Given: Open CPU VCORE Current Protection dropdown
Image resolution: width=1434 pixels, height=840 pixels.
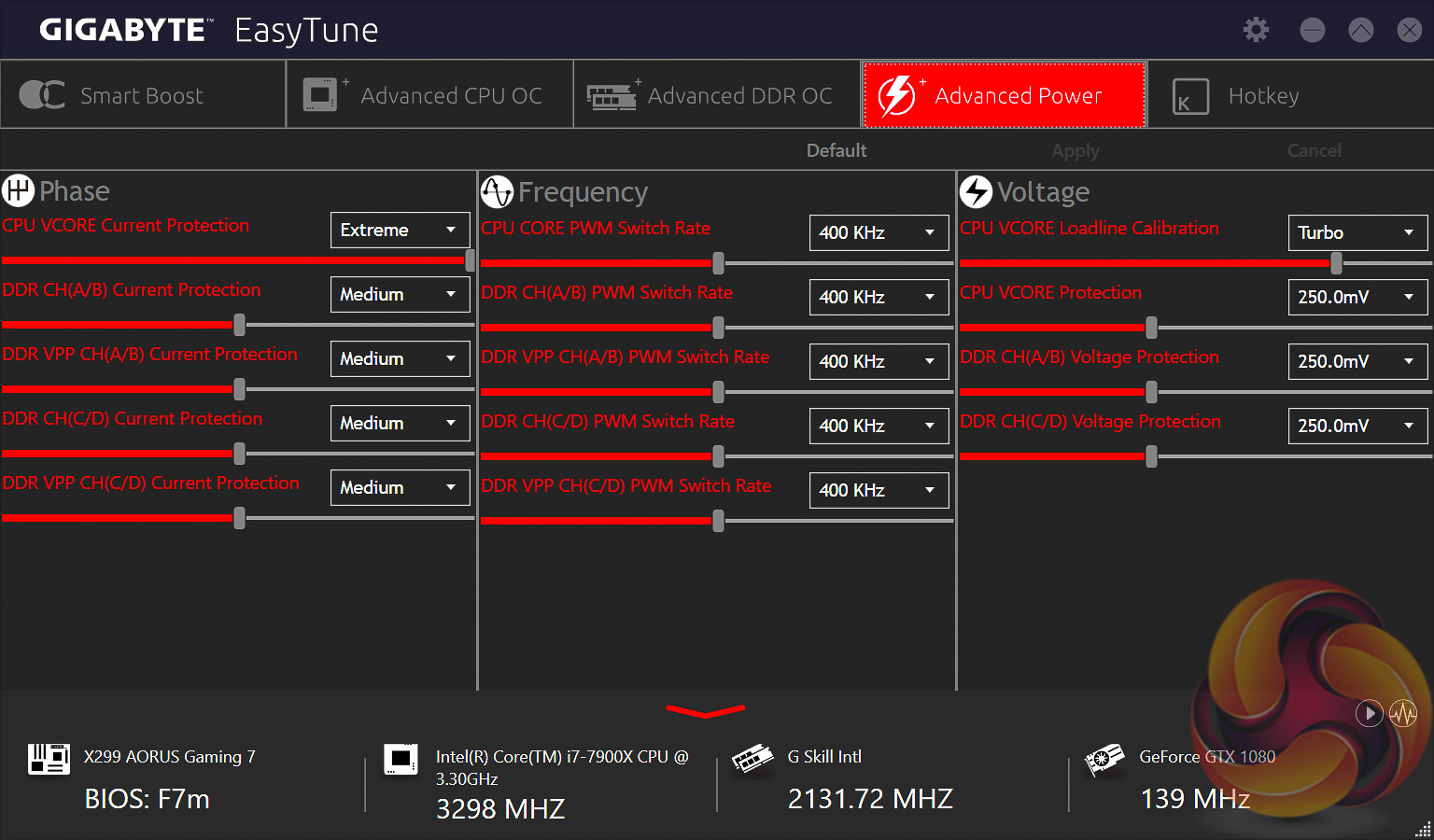Looking at the screenshot, I should click(x=400, y=230).
